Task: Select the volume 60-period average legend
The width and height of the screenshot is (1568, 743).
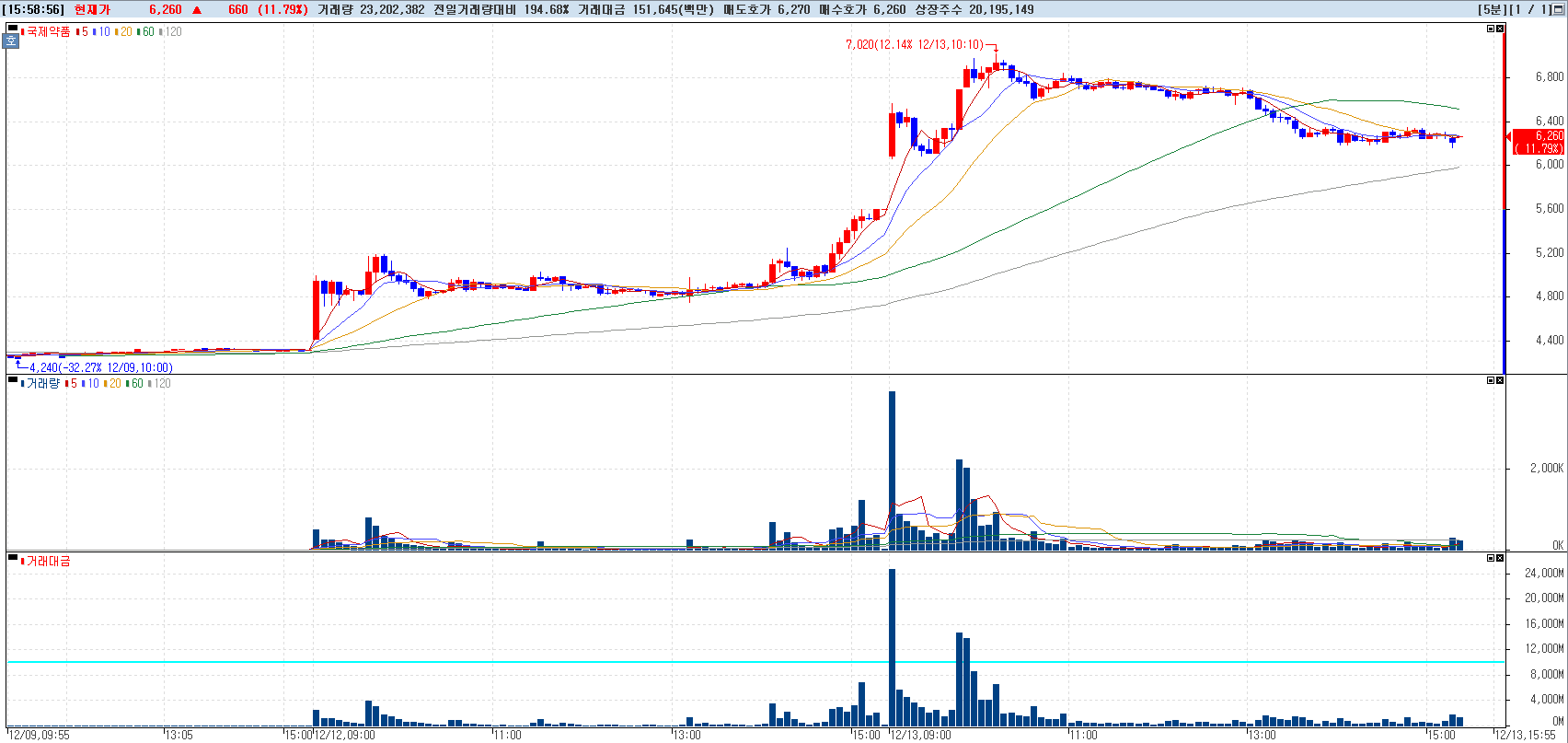Action: 134,383
